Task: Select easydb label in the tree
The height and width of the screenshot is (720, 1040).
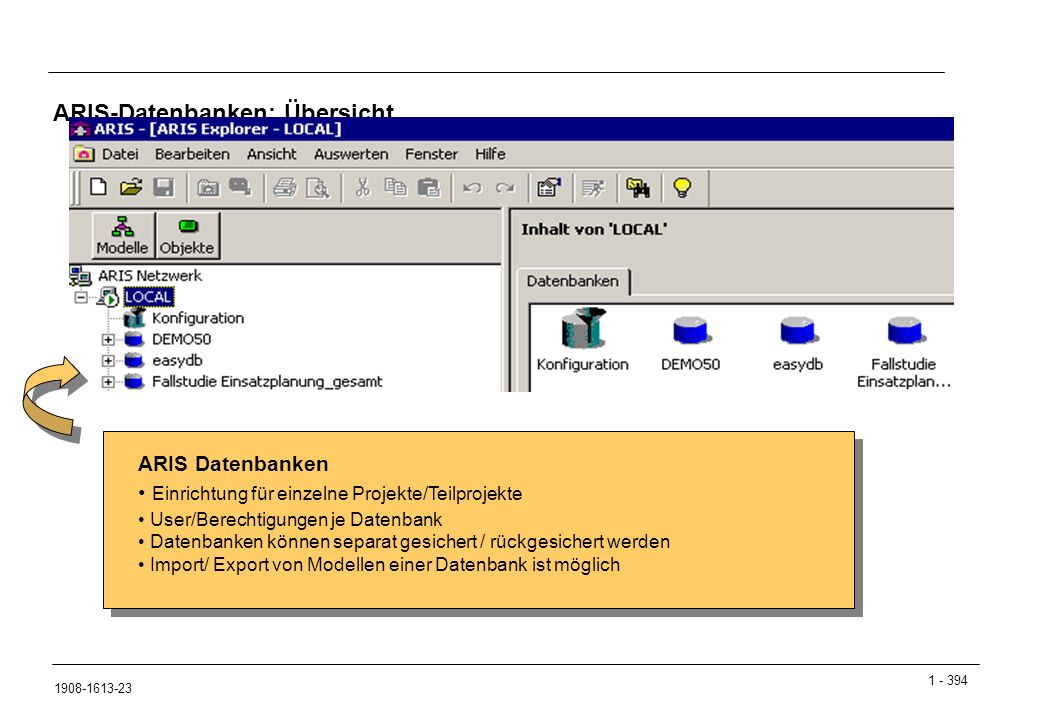Action: click(x=177, y=361)
